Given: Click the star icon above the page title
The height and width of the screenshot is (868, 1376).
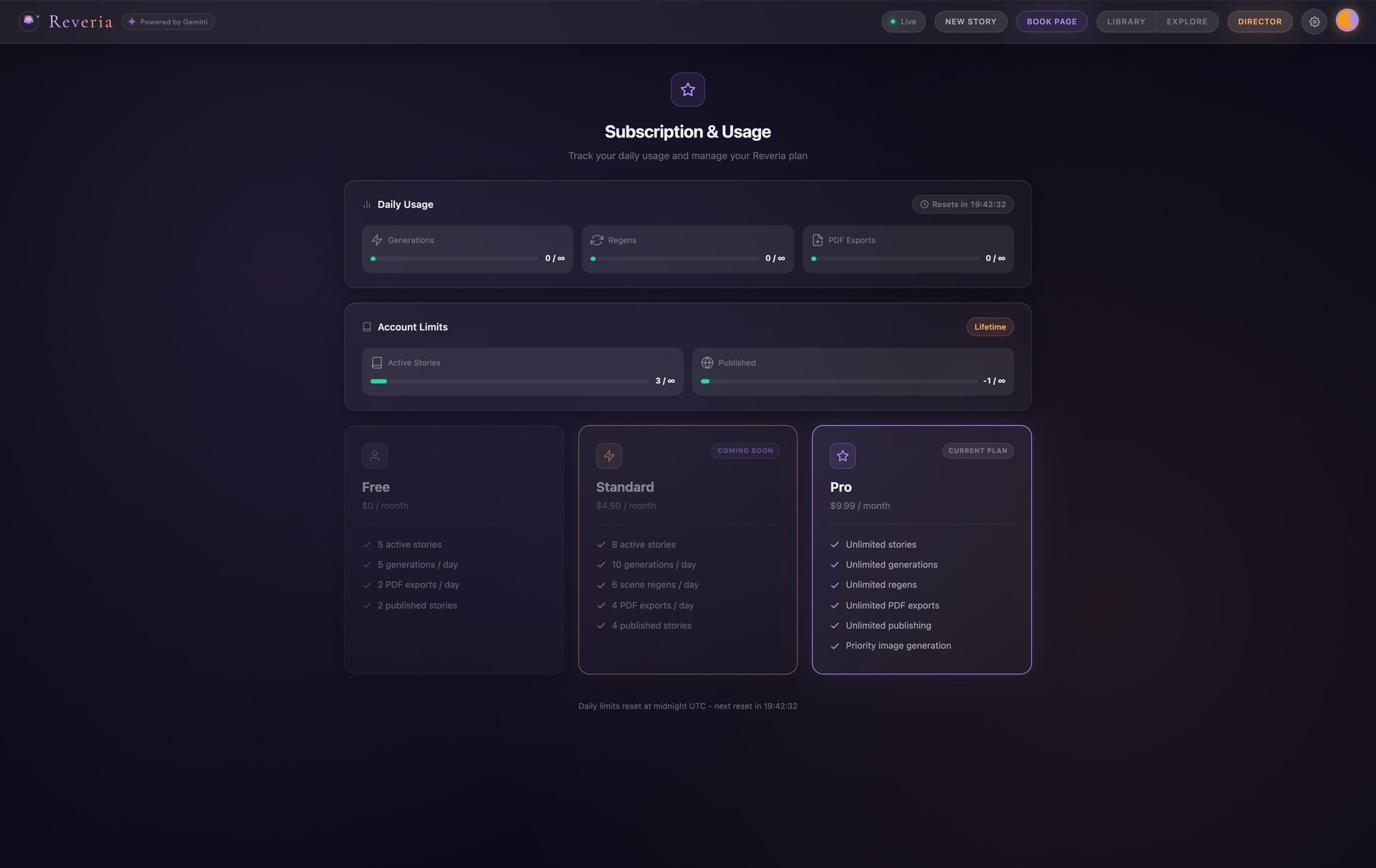Looking at the screenshot, I should pyautogui.click(x=687, y=90).
